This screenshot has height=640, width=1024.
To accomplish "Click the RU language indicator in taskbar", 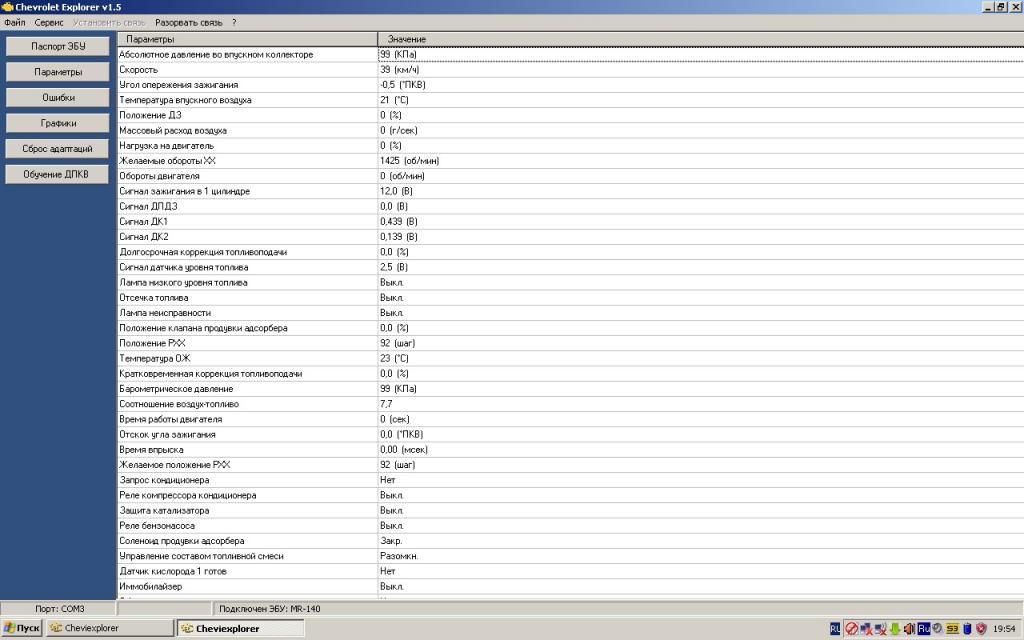I will point(835,628).
